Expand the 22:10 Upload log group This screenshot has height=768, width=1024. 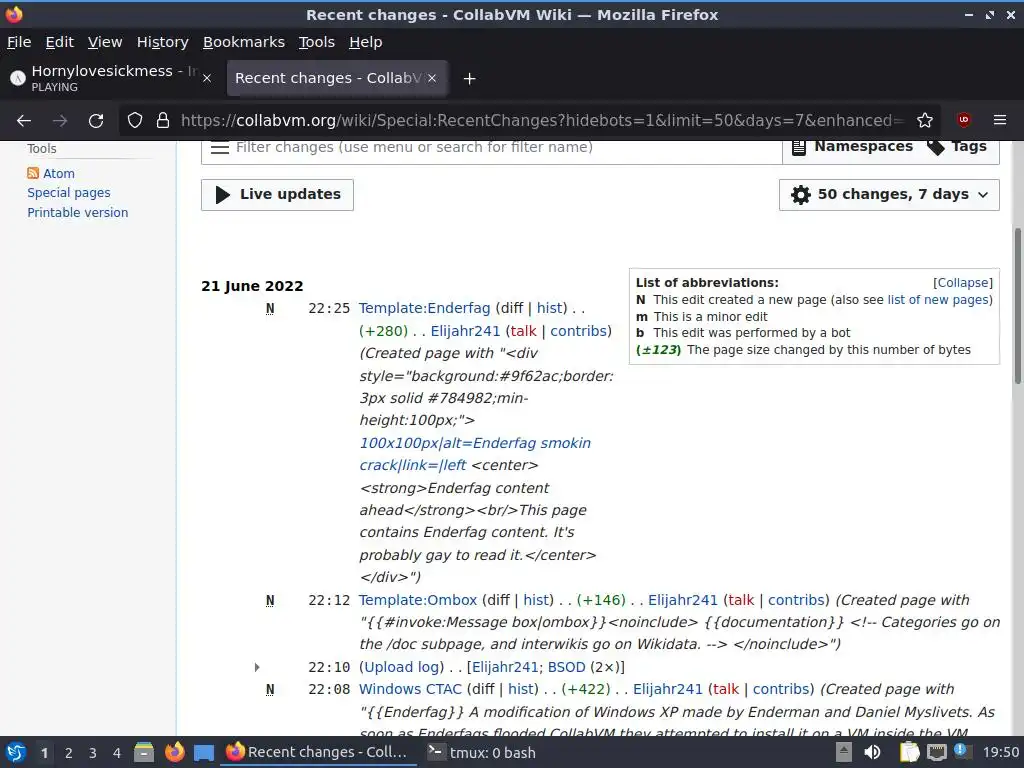pos(257,667)
